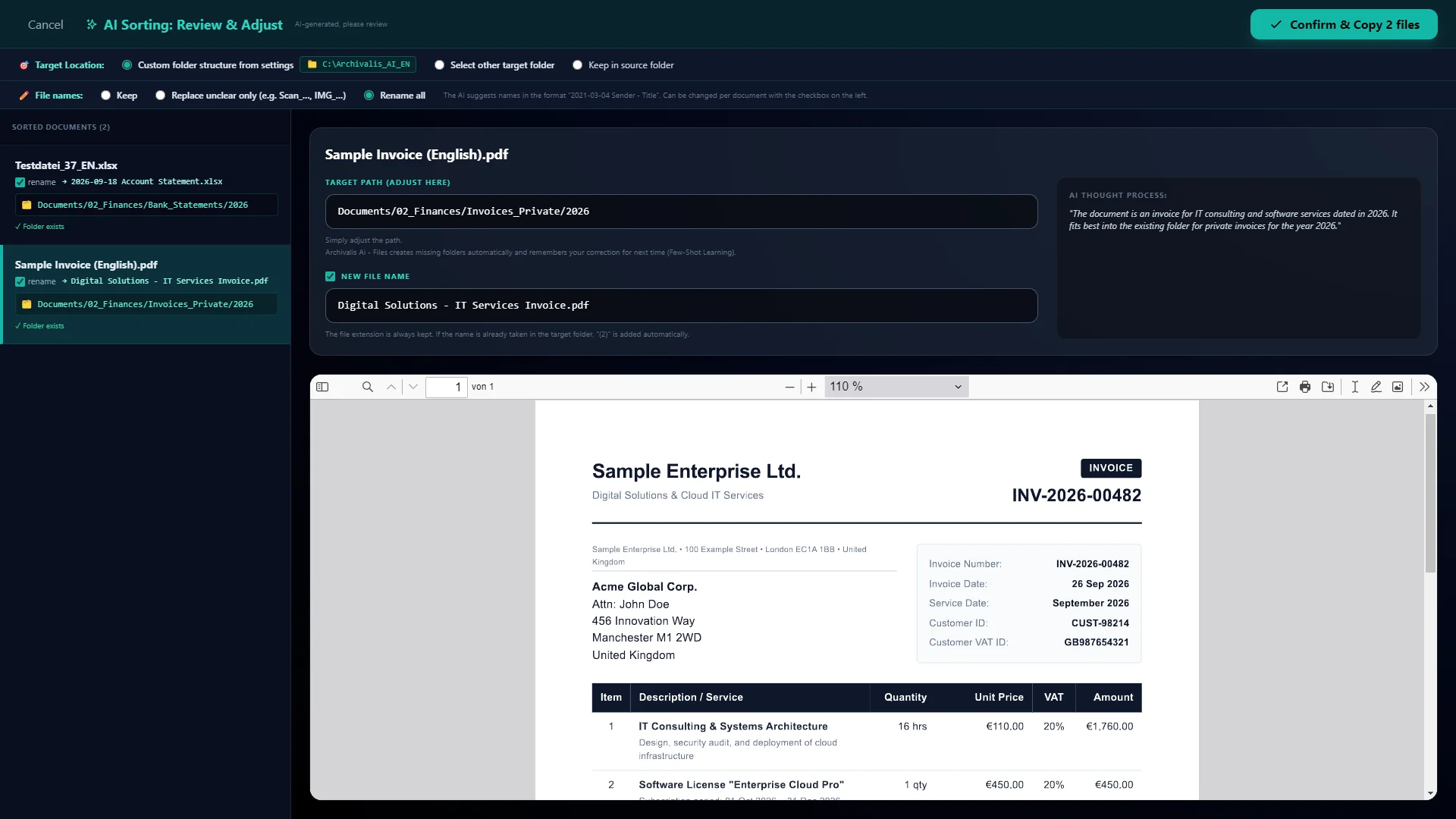Image resolution: width=1456 pixels, height=819 pixels.
Task: Click the folder icon for Bank_Statements path
Action: click(x=27, y=205)
